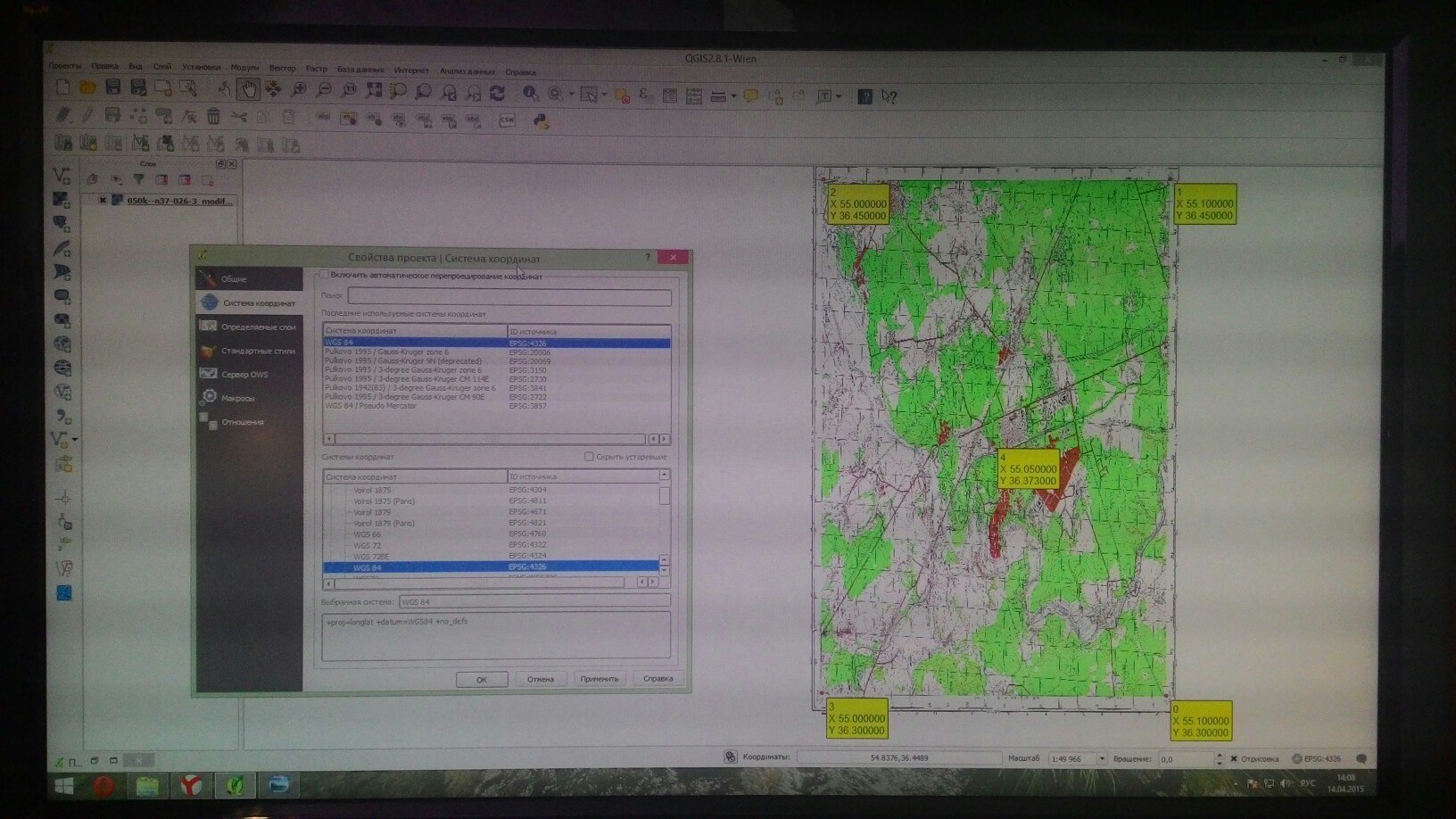Click the Cut Features scissors icon
Screen dimensions: 1456x819
click(239, 116)
